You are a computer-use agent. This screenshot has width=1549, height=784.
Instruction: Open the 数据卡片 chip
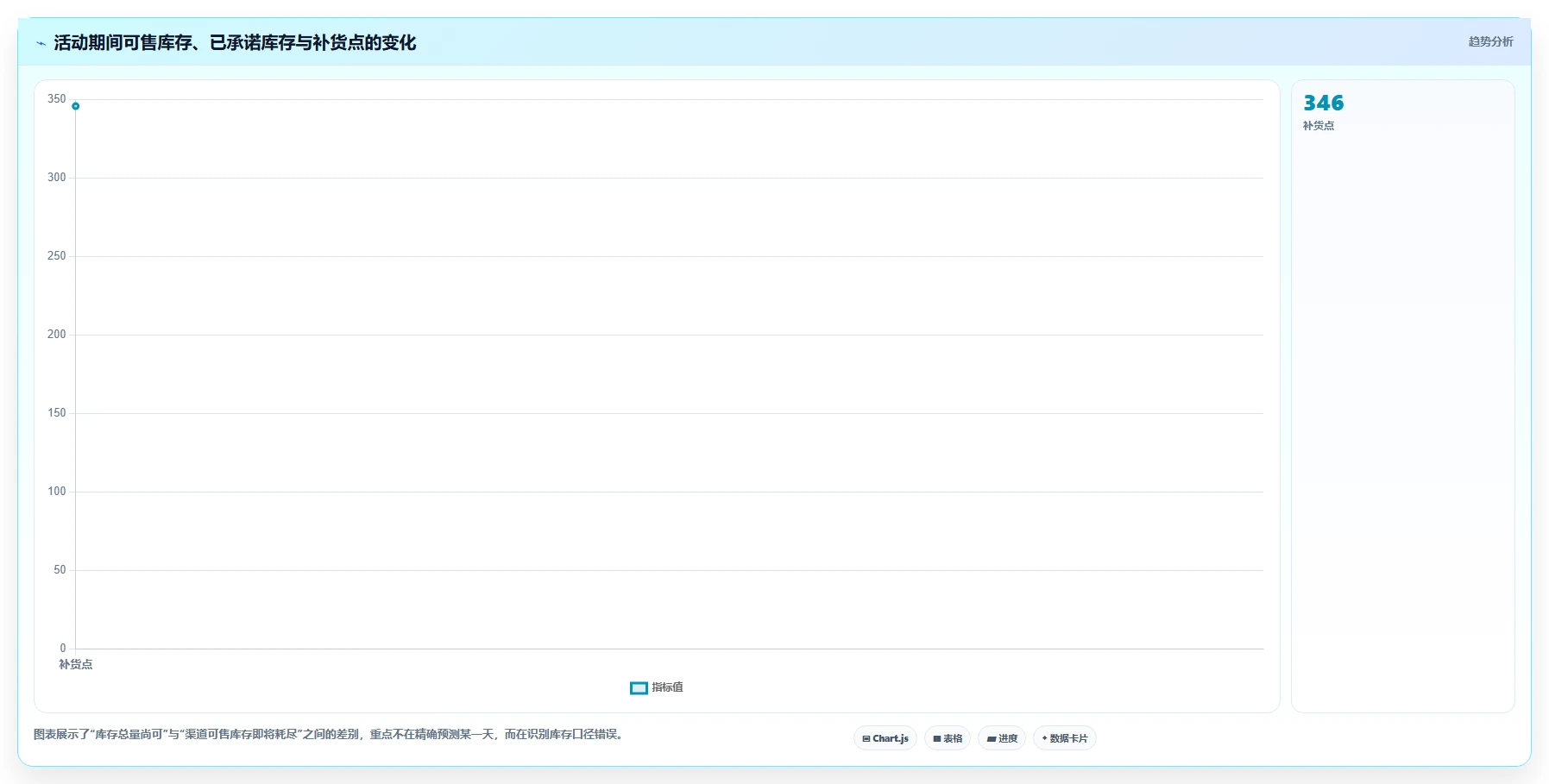coord(1065,738)
